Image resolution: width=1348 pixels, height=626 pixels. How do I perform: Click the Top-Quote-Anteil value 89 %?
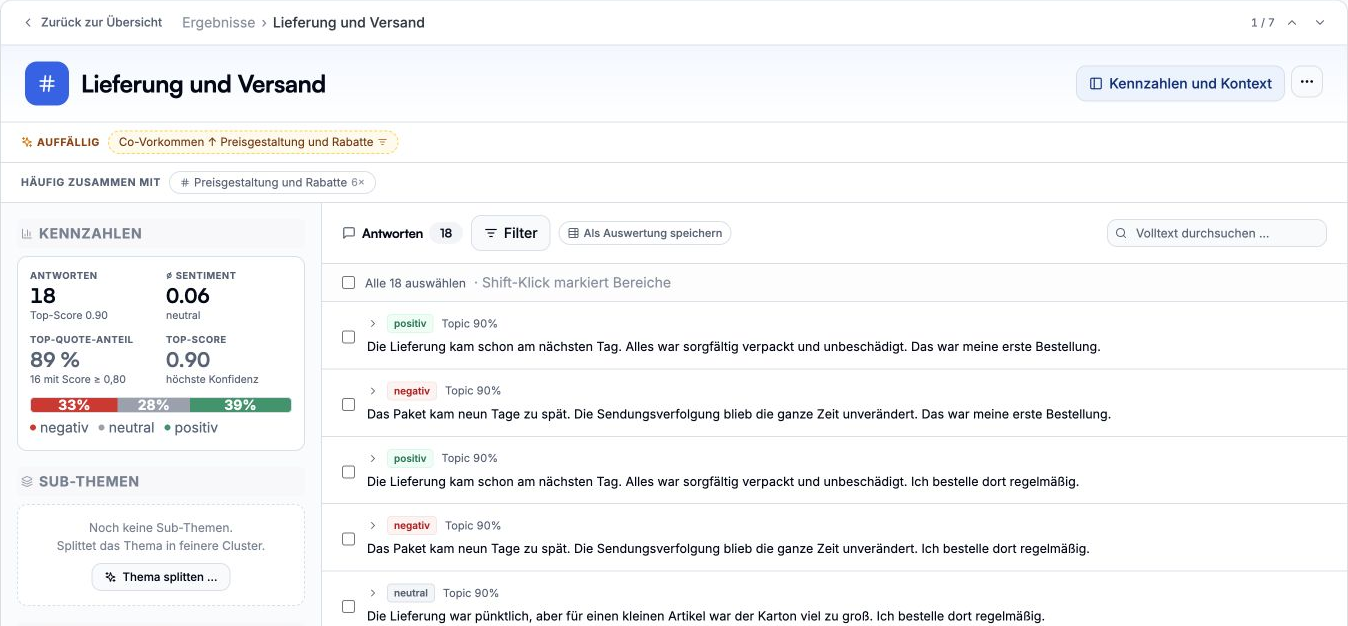[55, 360]
